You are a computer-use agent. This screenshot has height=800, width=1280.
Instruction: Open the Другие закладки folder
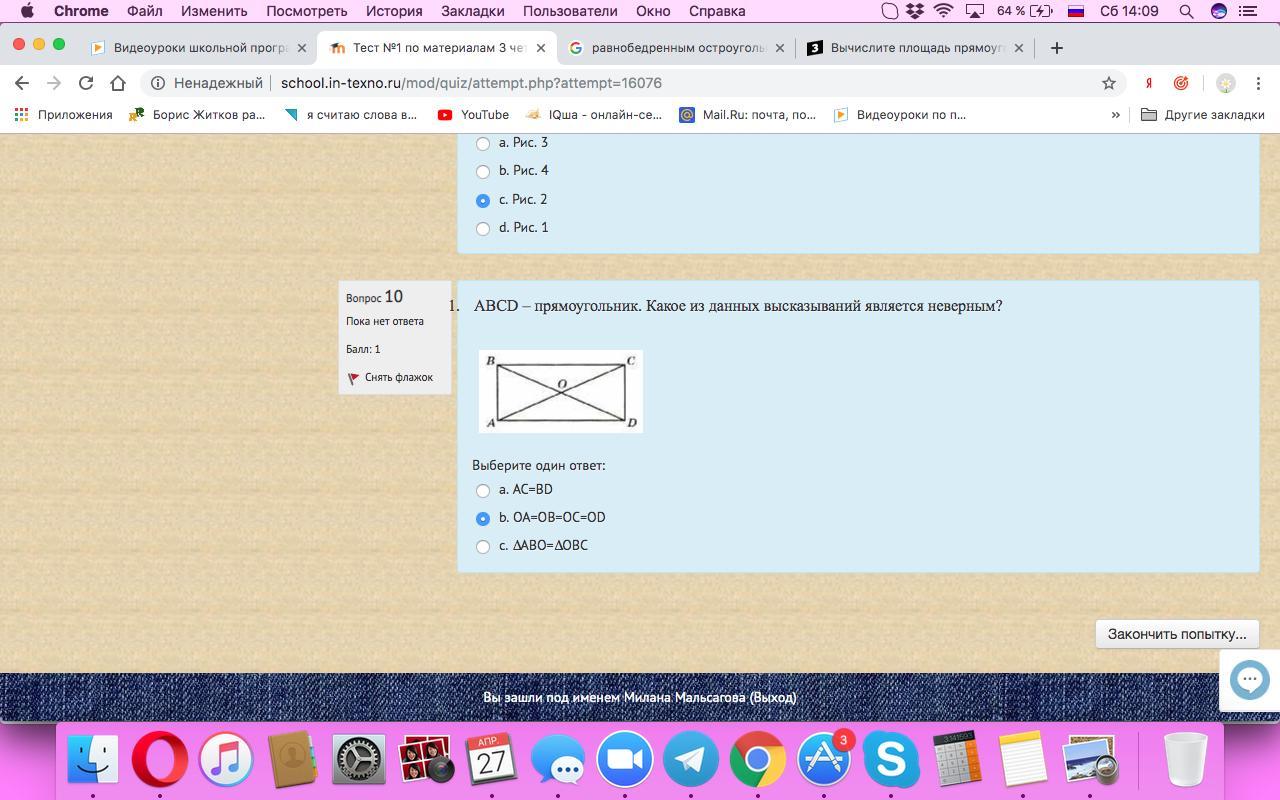tap(1203, 115)
